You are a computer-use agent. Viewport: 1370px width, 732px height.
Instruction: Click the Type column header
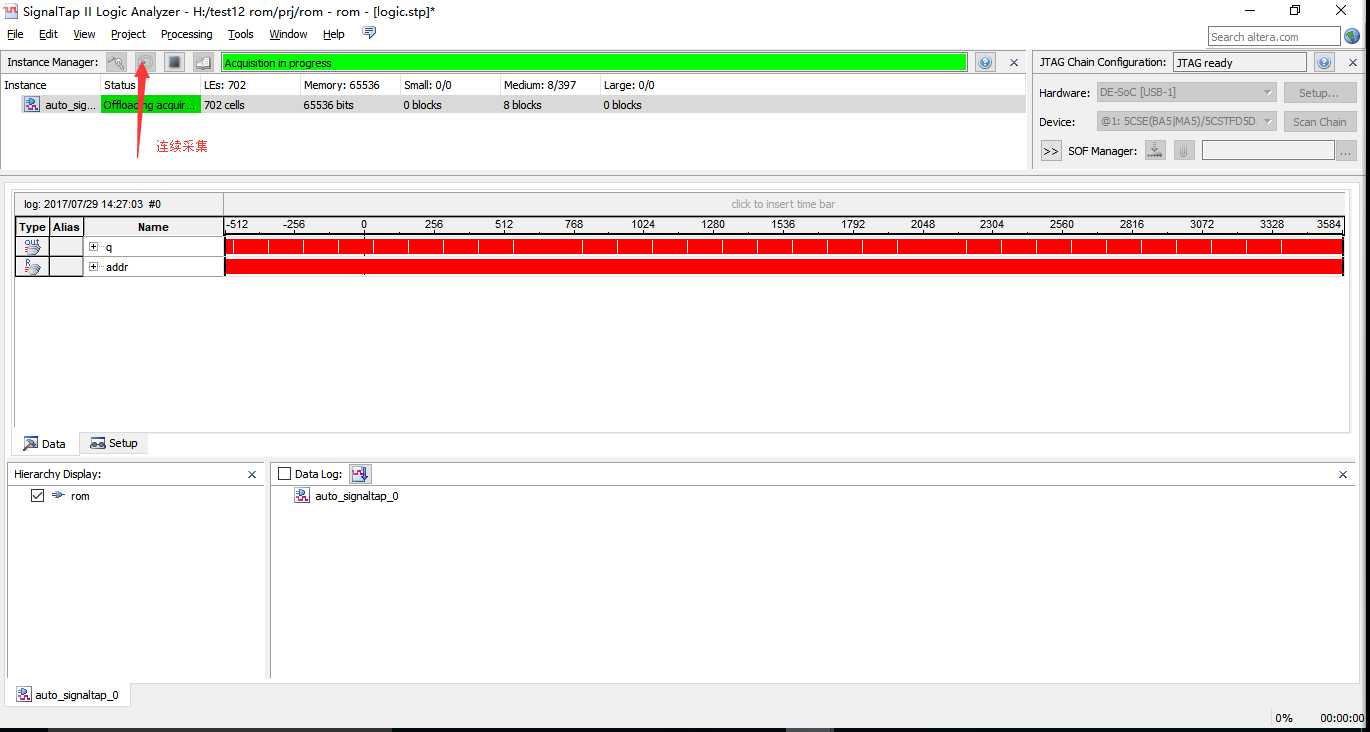click(x=32, y=227)
